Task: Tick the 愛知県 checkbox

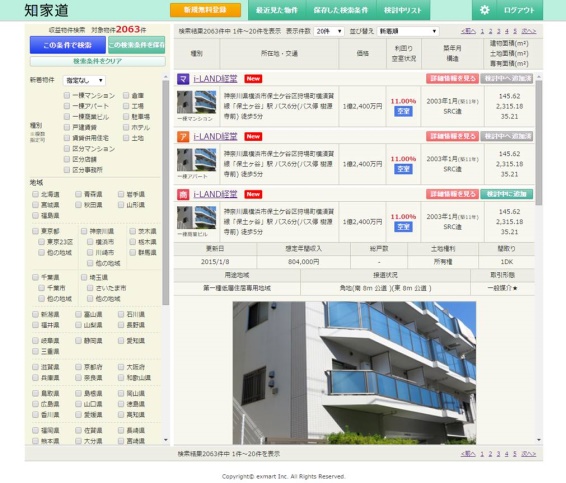Action: pos(121,340)
